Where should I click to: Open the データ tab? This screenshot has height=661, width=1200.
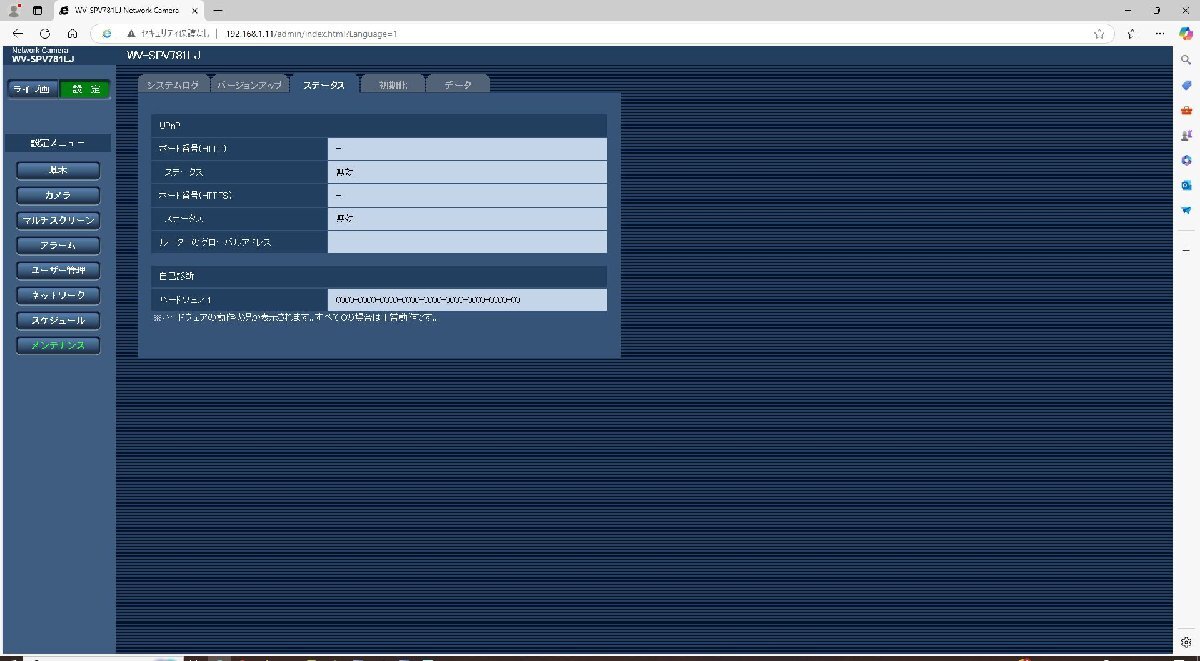click(x=458, y=85)
